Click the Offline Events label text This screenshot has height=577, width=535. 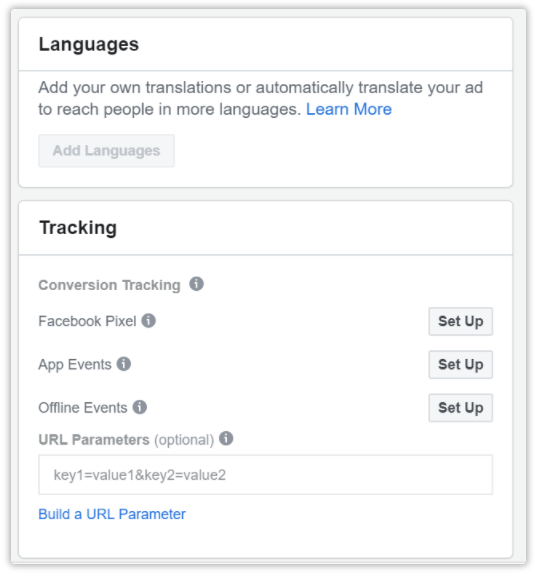[83, 408]
